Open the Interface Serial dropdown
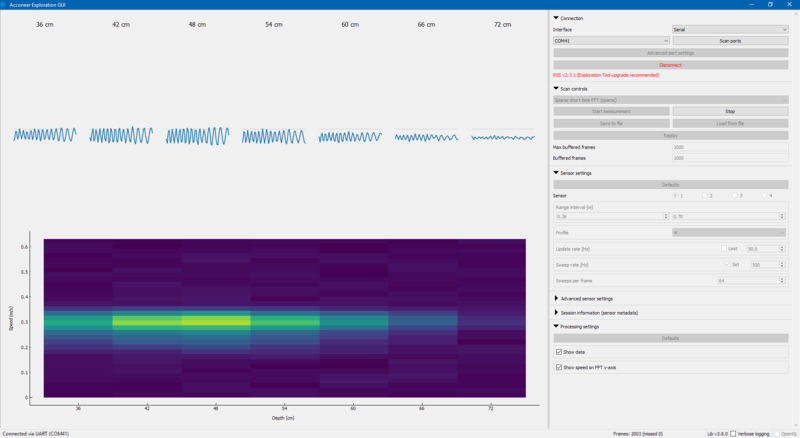The height and width of the screenshot is (438, 800). pos(730,30)
